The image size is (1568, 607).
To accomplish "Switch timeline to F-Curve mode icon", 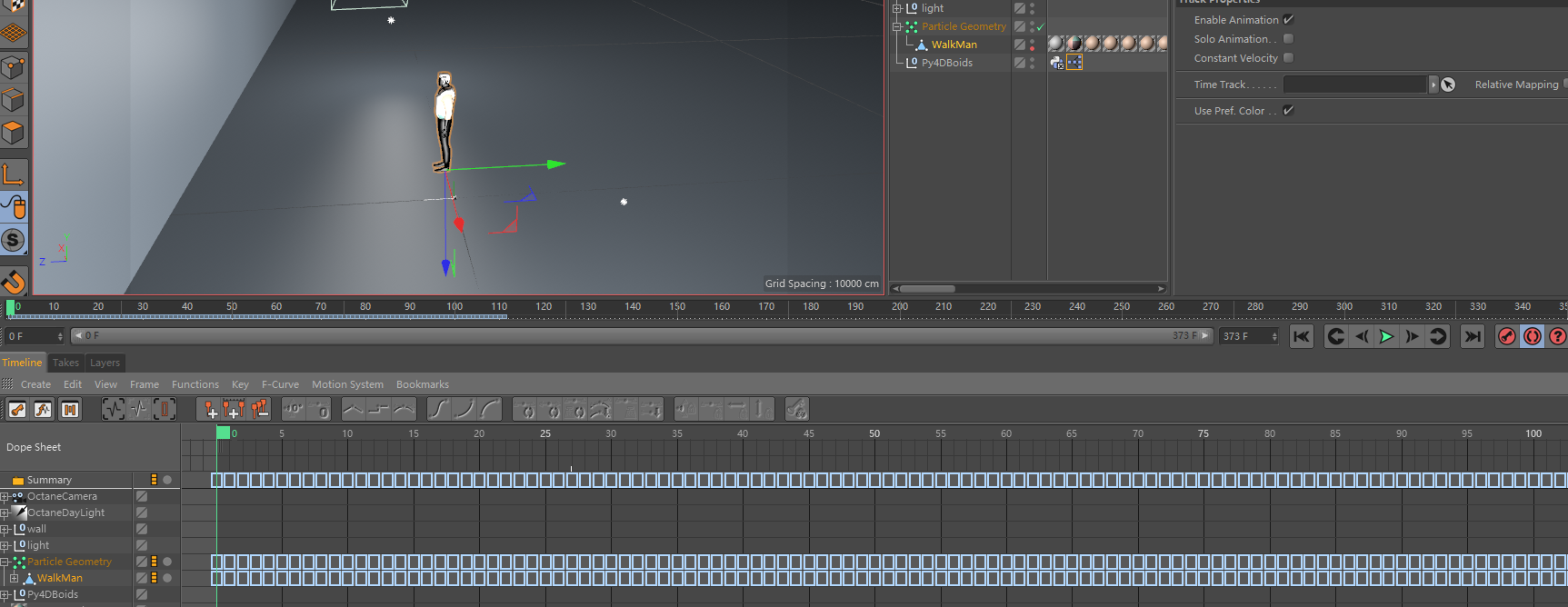I will coord(43,410).
